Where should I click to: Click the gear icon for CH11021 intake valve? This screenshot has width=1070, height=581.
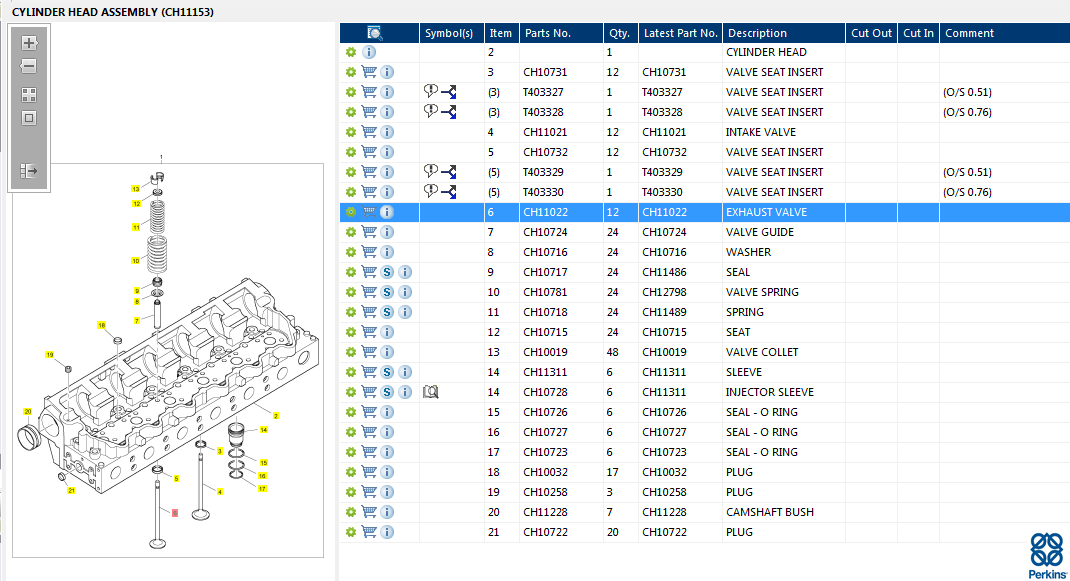(x=351, y=132)
